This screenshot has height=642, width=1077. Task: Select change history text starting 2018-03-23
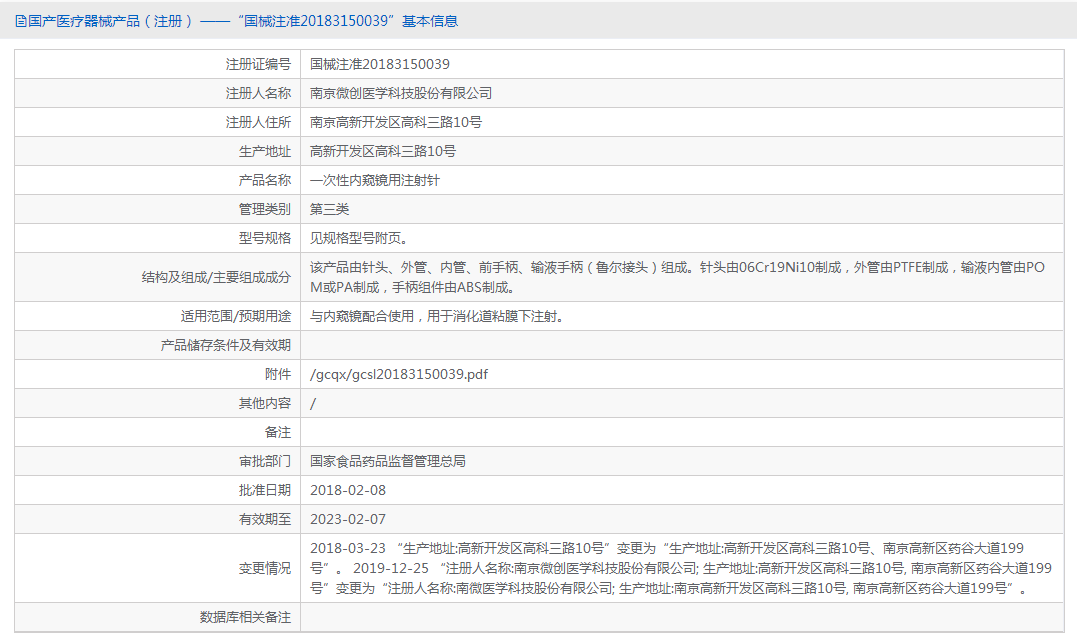point(681,568)
